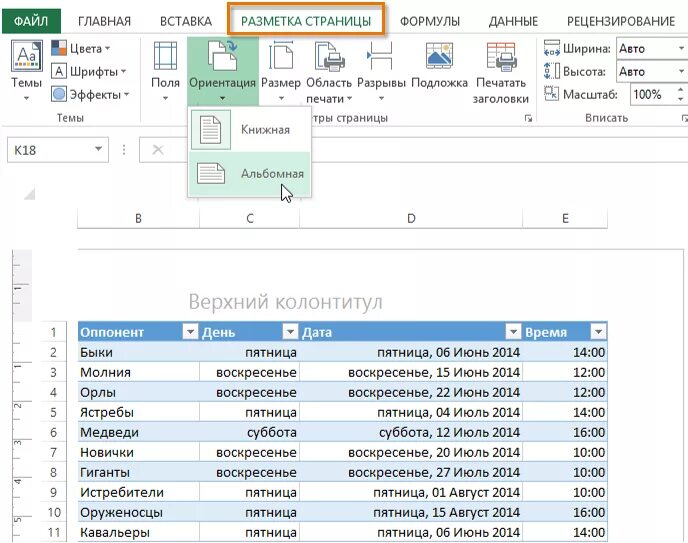
Task: Click the date cell воскресенье, 22 Июнь 2014
Action: (411, 392)
